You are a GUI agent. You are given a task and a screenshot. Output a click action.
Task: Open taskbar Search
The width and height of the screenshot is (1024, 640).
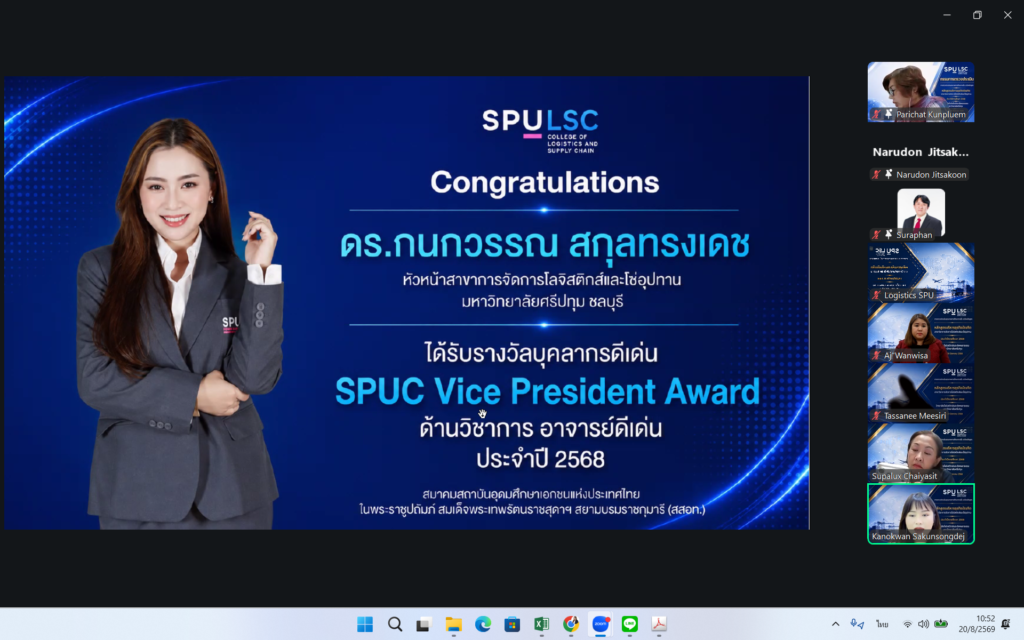coord(394,624)
